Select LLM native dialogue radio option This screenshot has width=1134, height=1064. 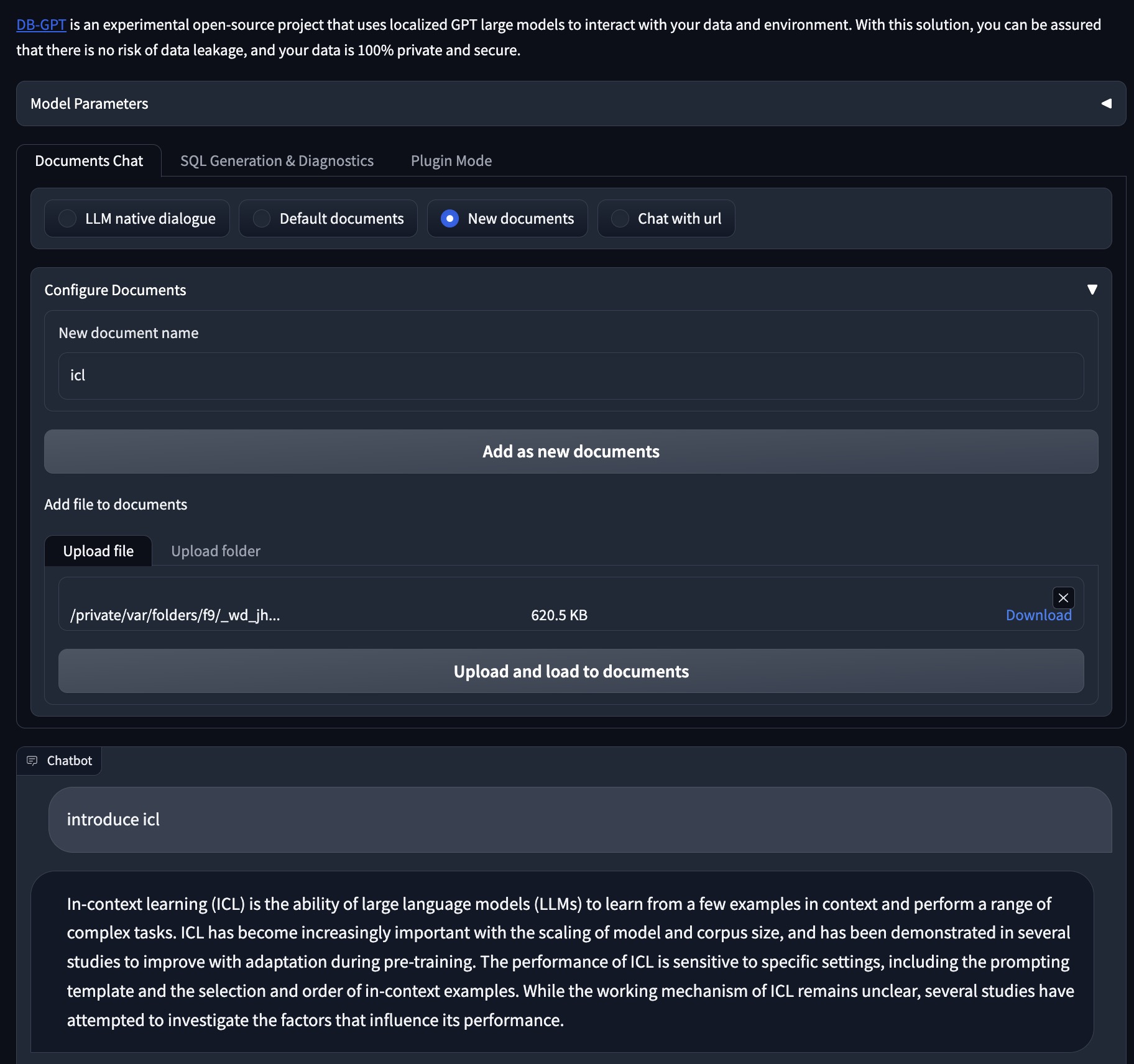pos(68,219)
